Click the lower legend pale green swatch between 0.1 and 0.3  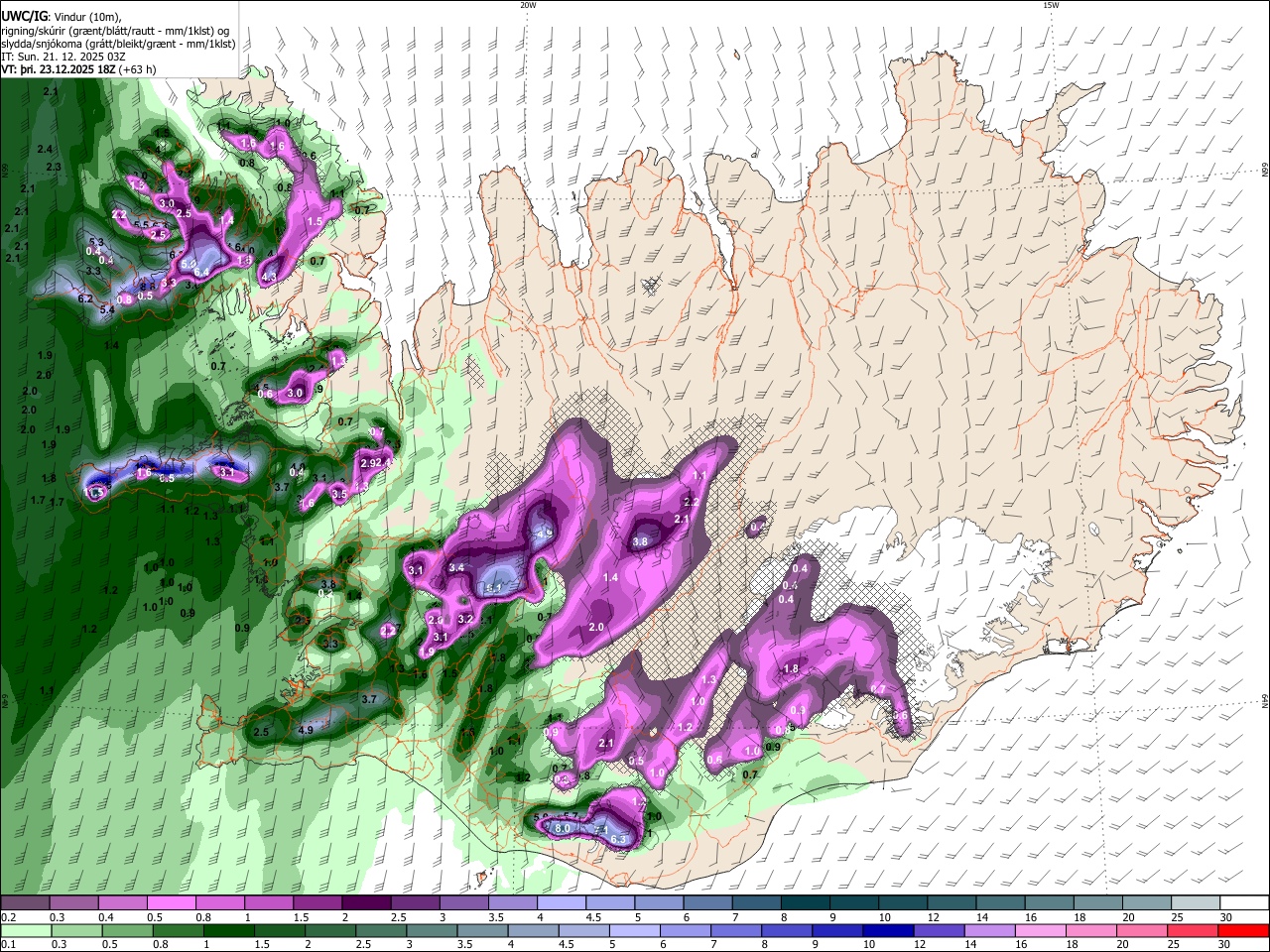[x=25, y=931]
